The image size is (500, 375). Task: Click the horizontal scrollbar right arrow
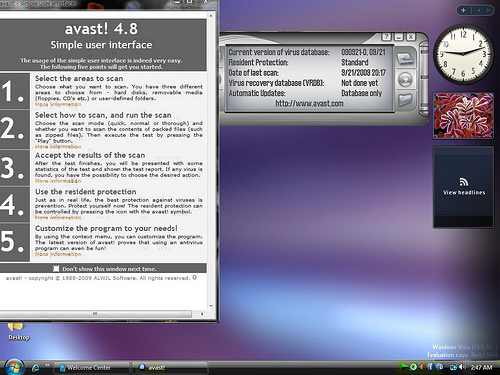coord(202,314)
